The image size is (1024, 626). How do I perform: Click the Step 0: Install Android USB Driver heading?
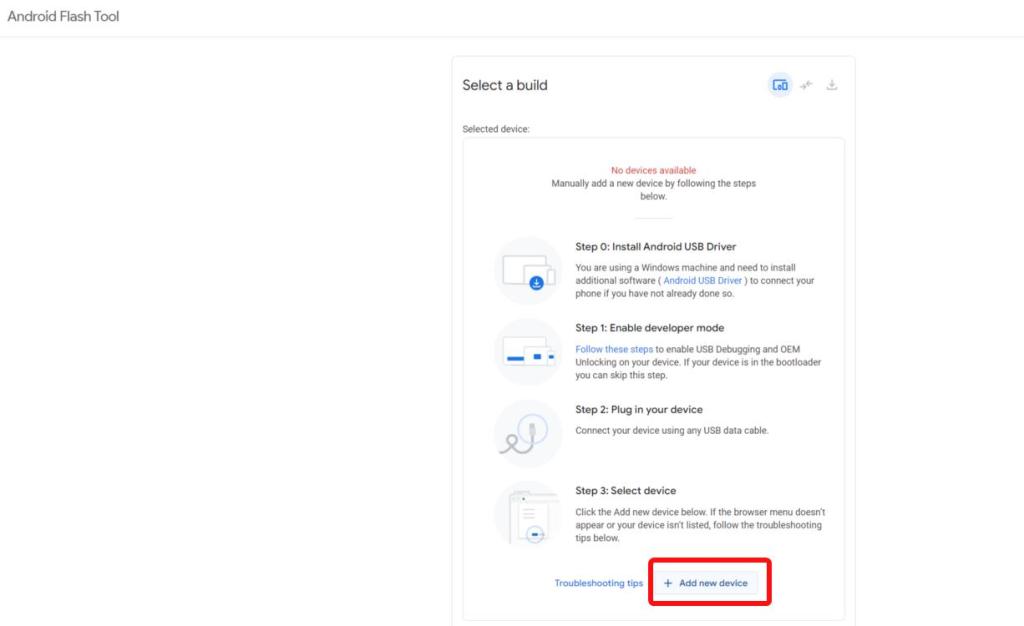pos(656,247)
